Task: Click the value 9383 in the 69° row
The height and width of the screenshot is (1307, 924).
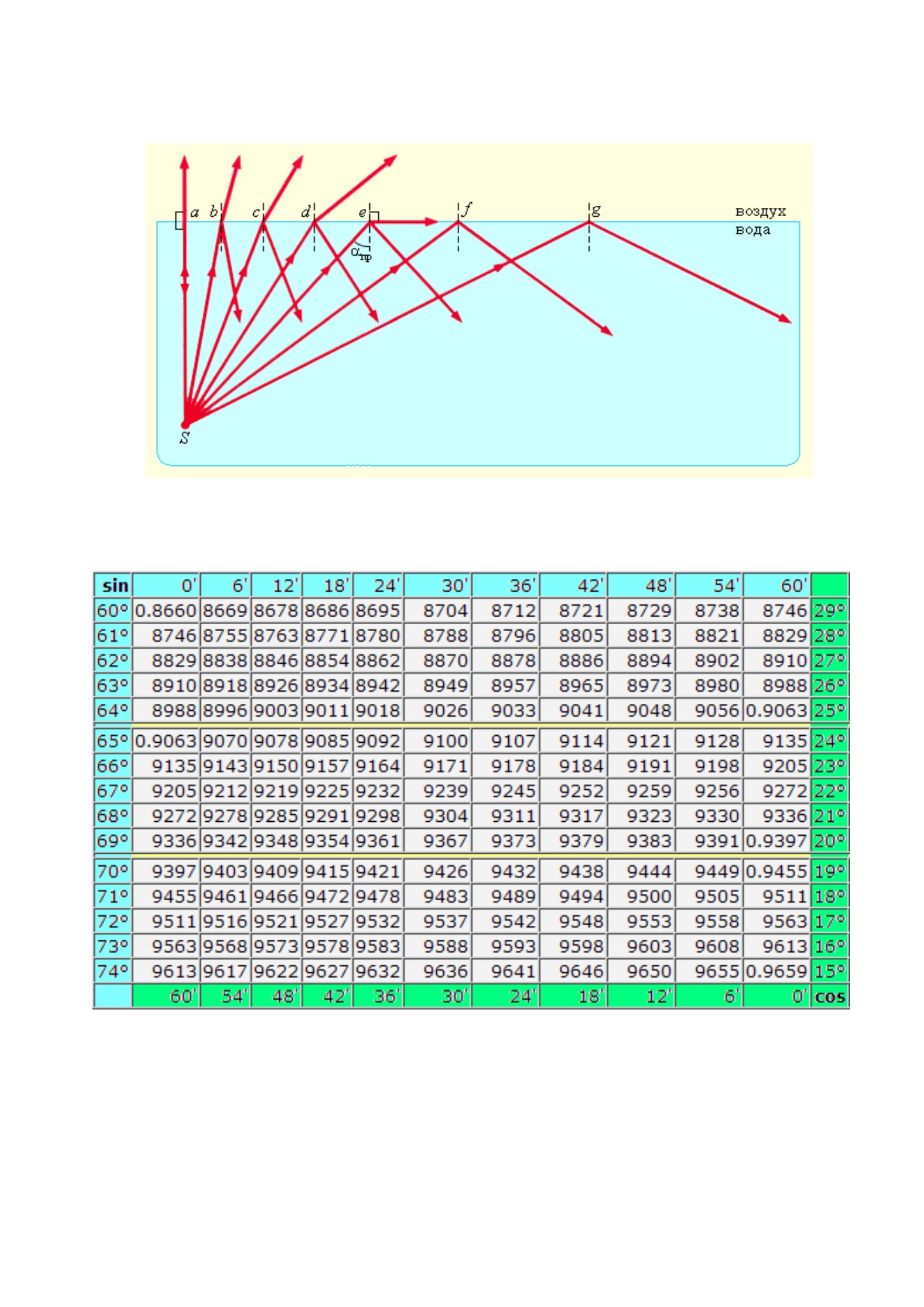Action: click(x=641, y=840)
